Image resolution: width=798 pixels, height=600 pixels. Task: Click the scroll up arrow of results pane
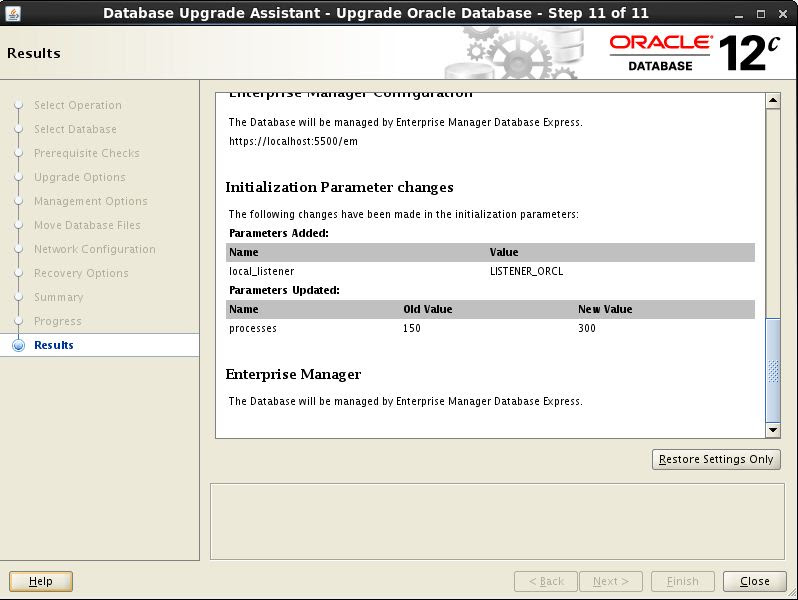(773, 101)
